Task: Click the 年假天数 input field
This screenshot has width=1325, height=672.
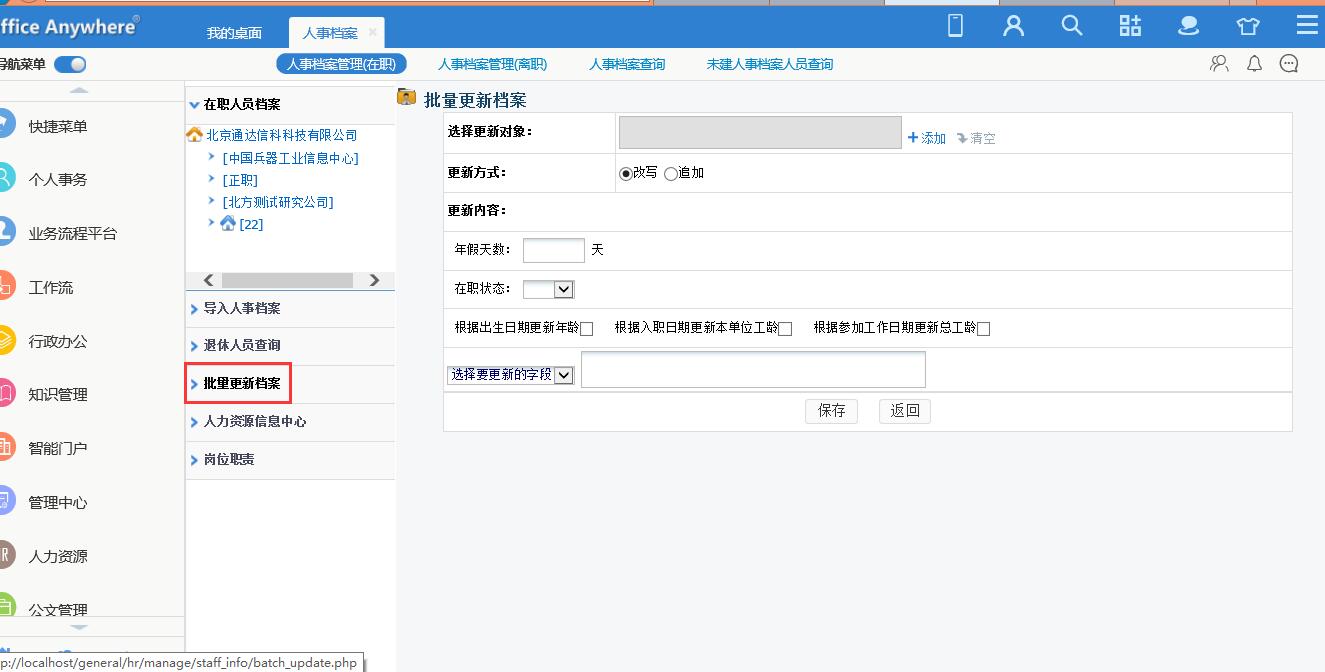Action: tap(553, 250)
